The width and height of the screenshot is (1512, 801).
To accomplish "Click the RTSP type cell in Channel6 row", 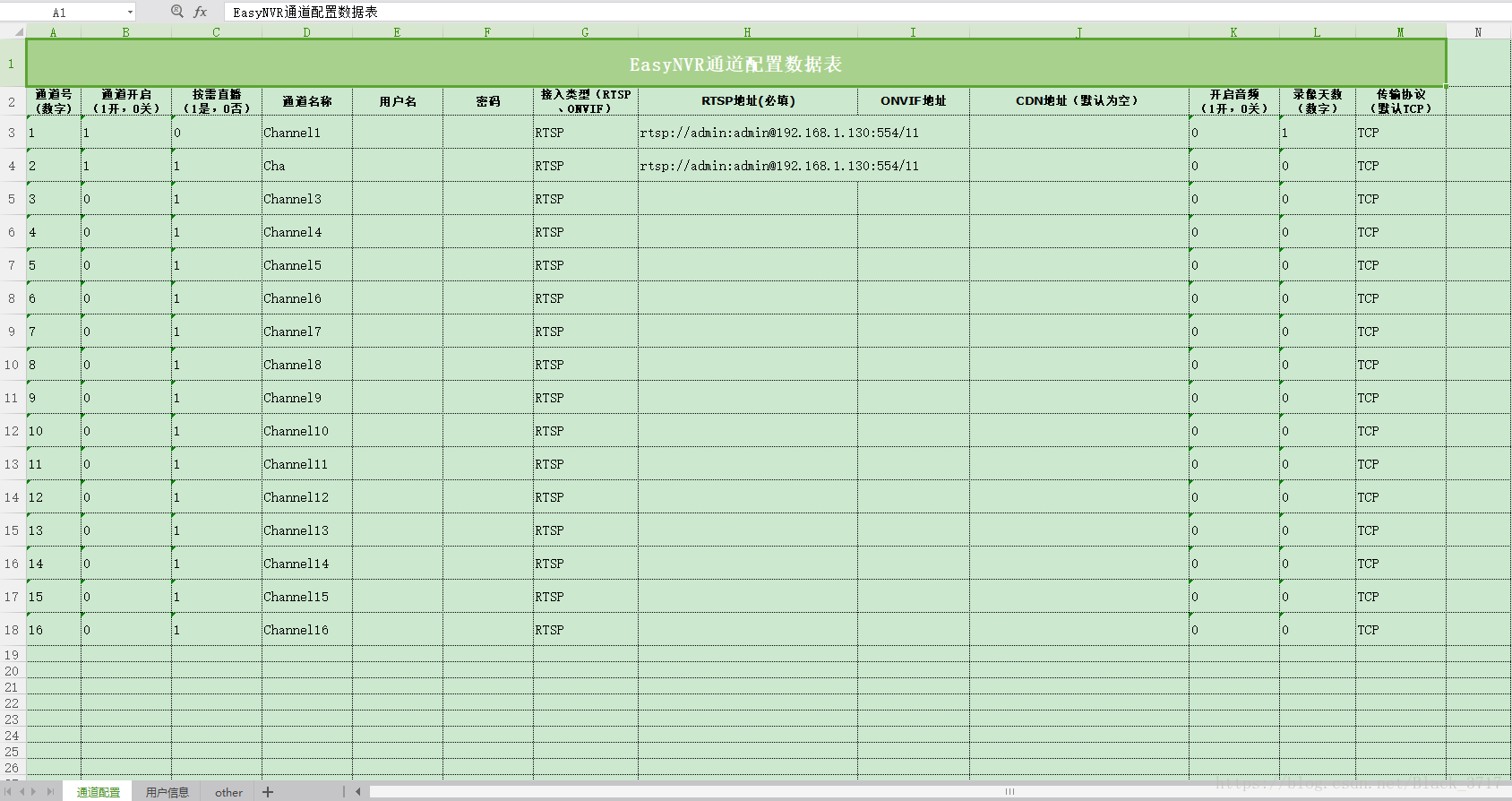I will point(586,298).
